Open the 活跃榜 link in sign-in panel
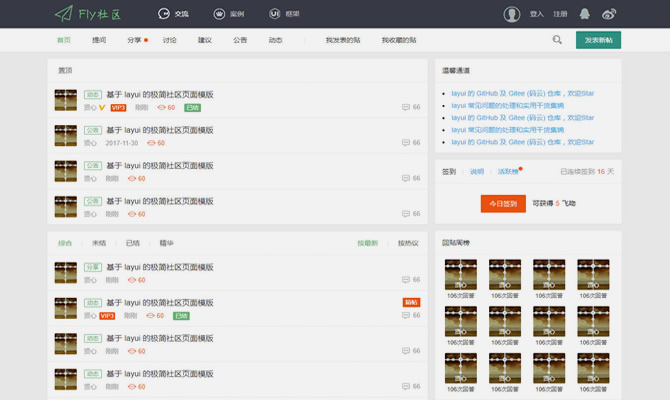Viewport: 670px width, 400px height. (x=509, y=171)
